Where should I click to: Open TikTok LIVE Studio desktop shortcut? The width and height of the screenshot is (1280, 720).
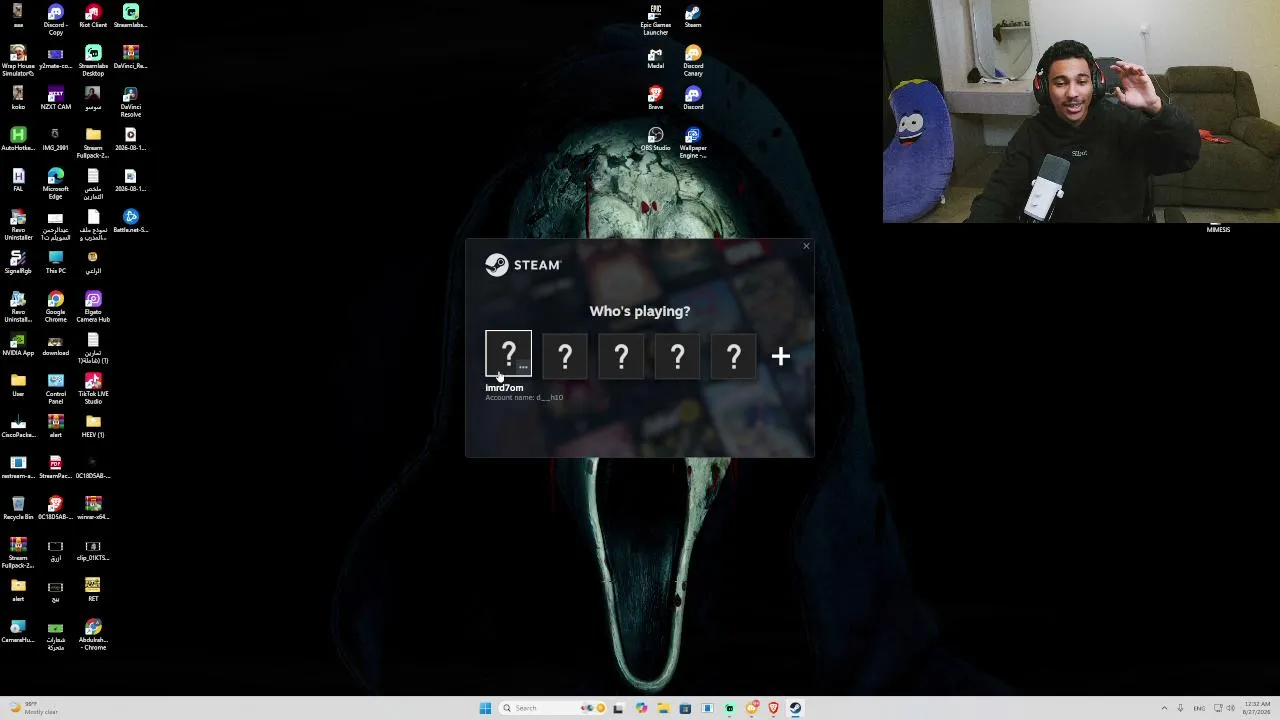click(93, 389)
